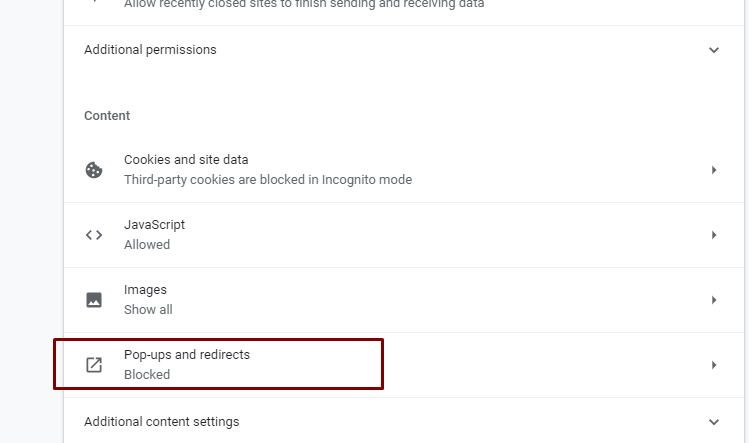749x443 pixels.
Task: Click the cookie icon beside Cookies and site data
Action: click(x=94, y=170)
